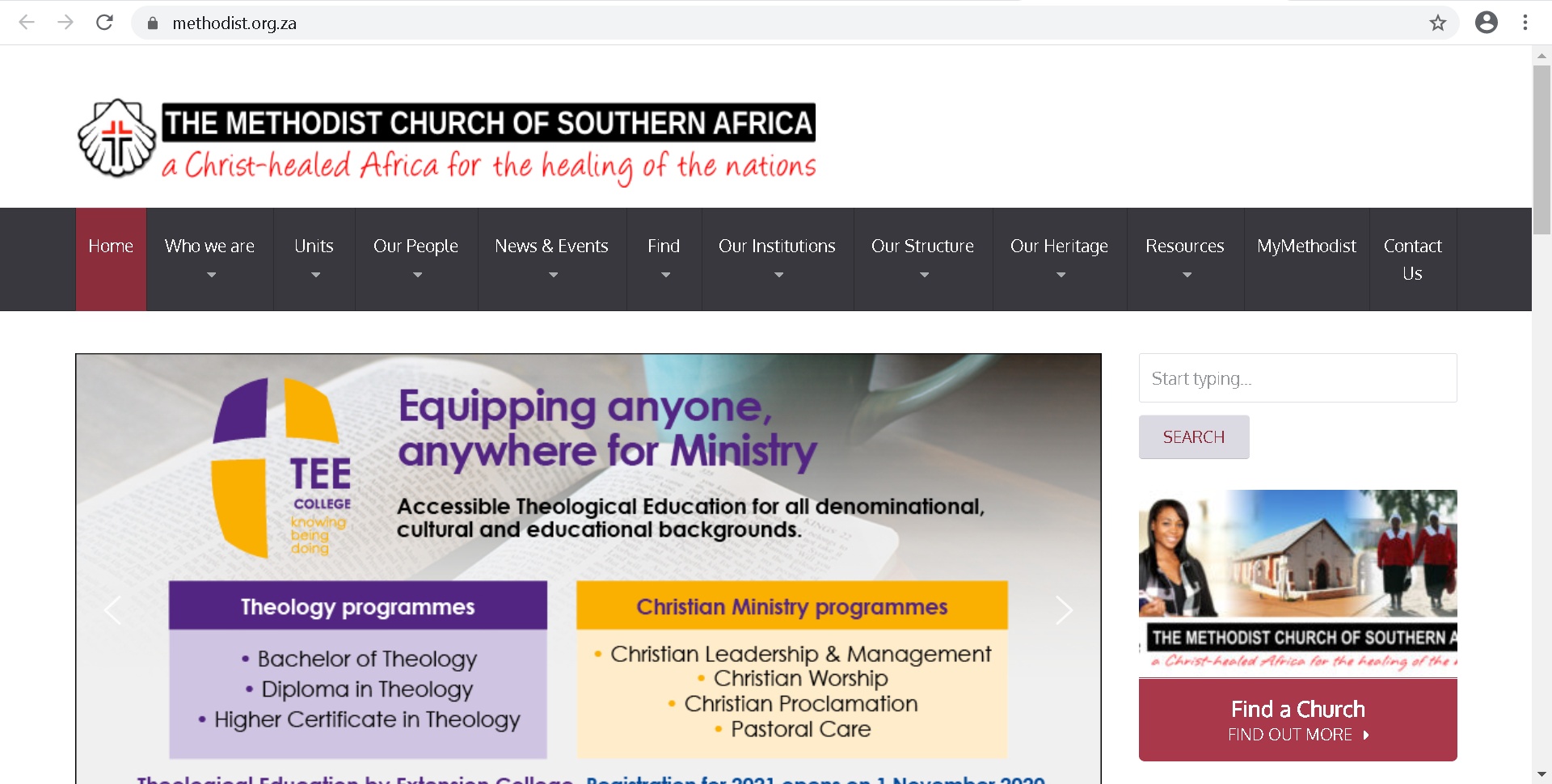
Task: Select the Home menu item
Action: [110, 246]
